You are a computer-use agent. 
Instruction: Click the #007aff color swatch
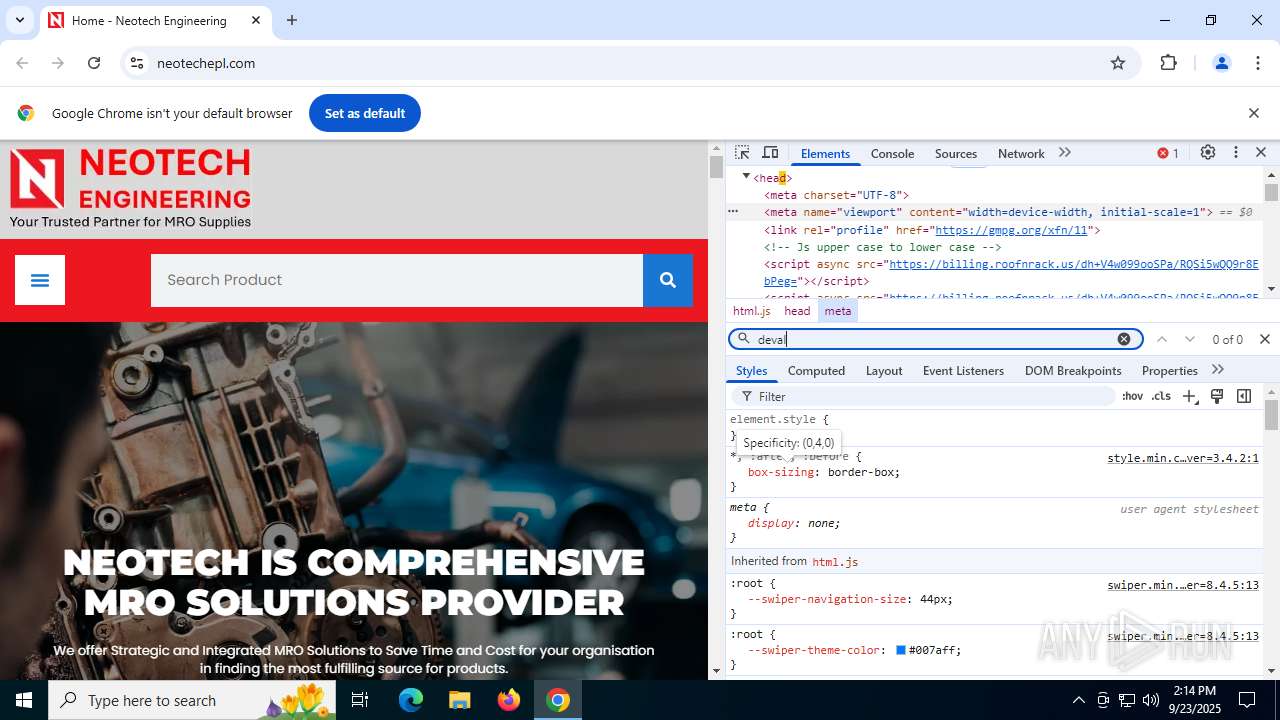coord(900,650)
